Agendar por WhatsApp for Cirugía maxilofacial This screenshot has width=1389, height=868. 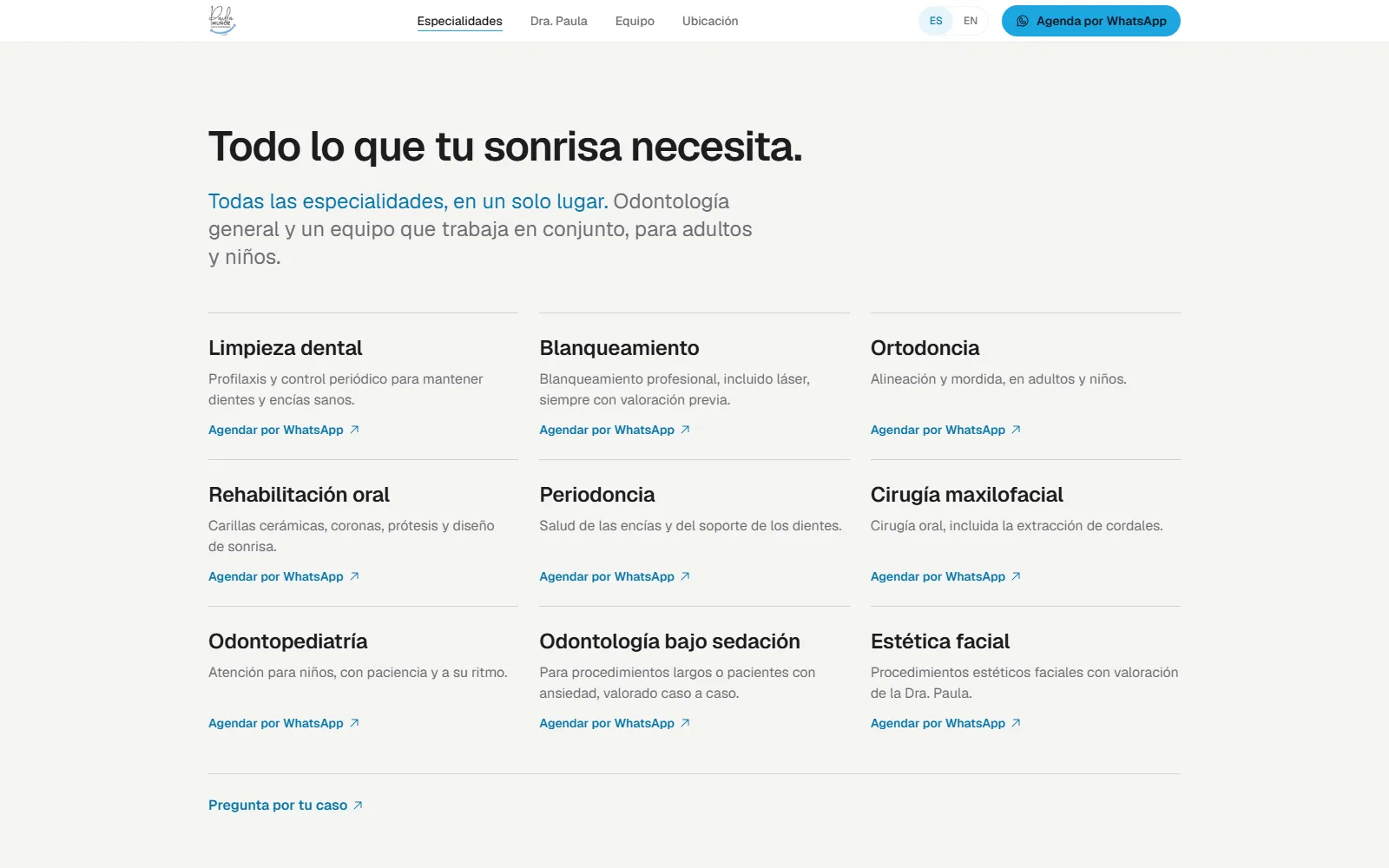(x=945, y=576)
